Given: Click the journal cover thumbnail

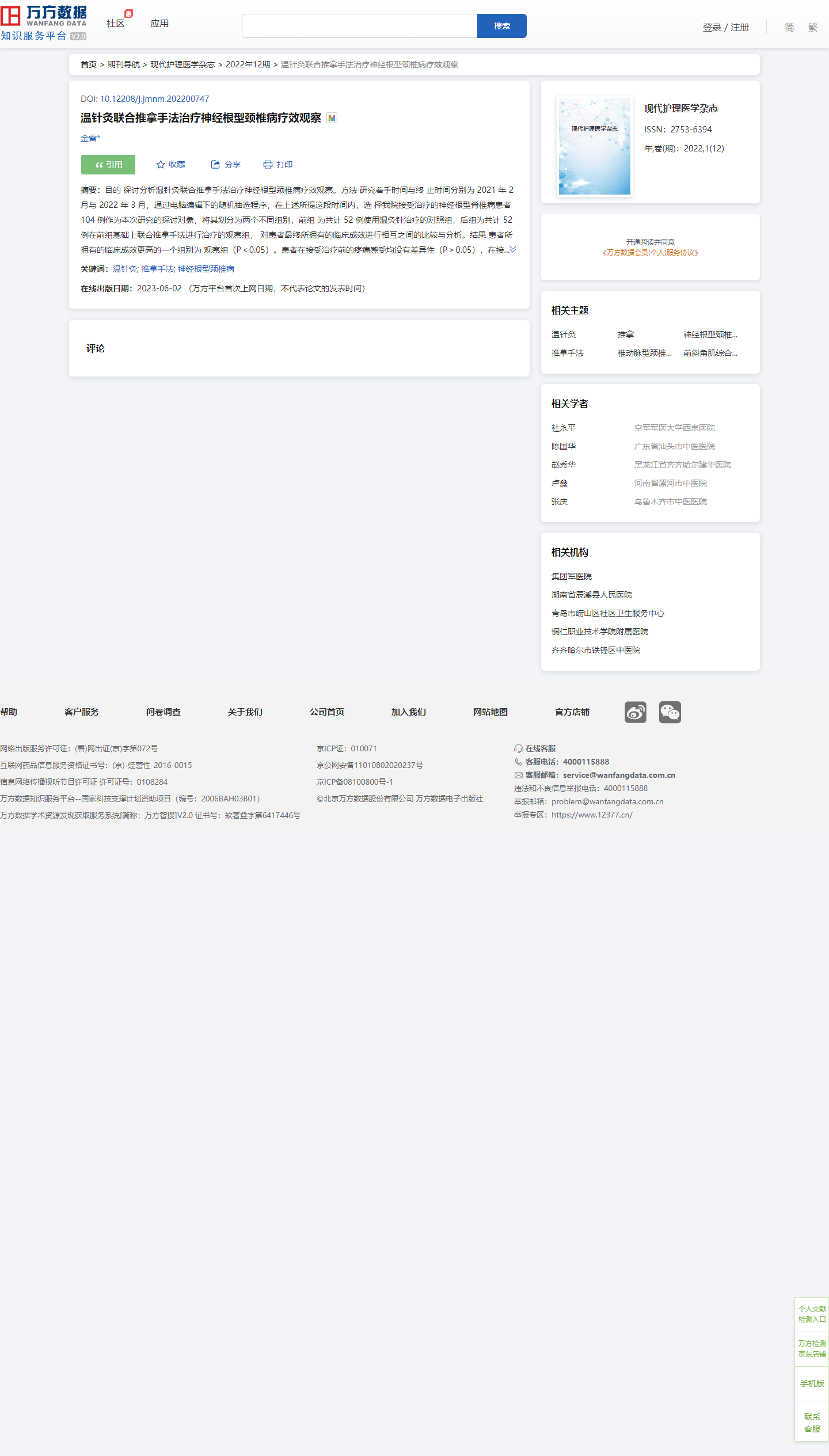Looking at the screenshot, I should point(595,146).
